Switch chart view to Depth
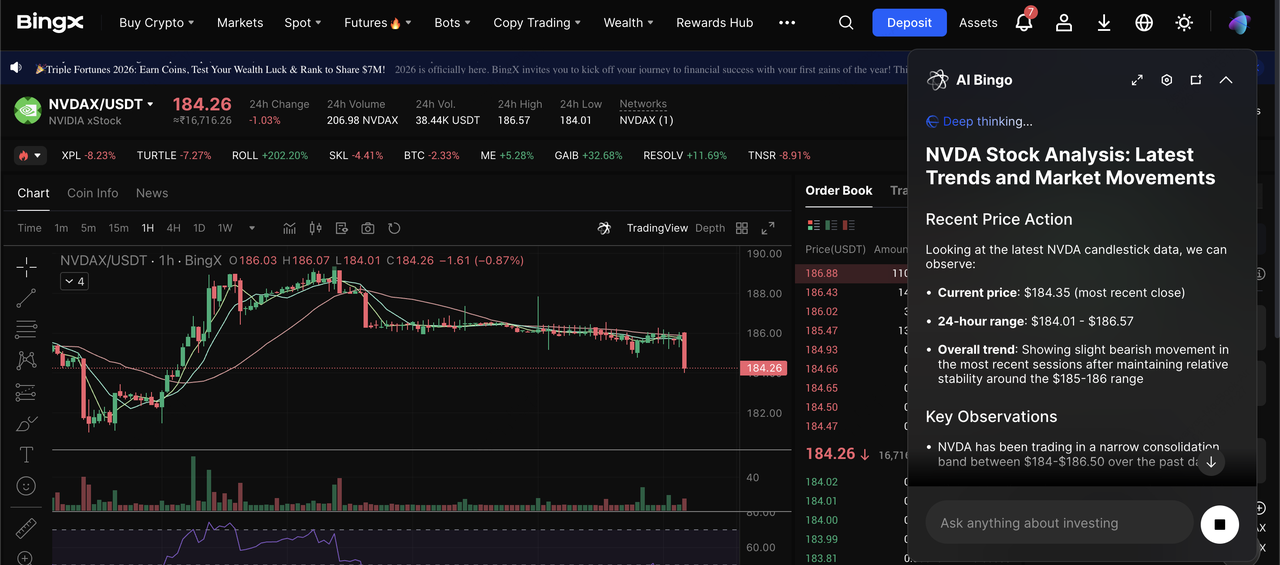 click(710, 228)
